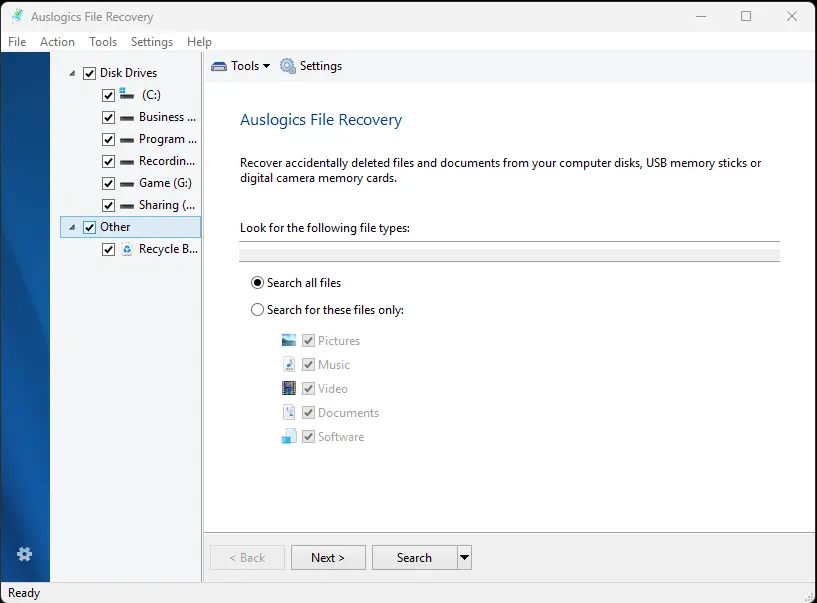The height and width of the screenshot is (603, 817).
Task: Uncheck the Recycle Bin checkbox
Action: 108,250
